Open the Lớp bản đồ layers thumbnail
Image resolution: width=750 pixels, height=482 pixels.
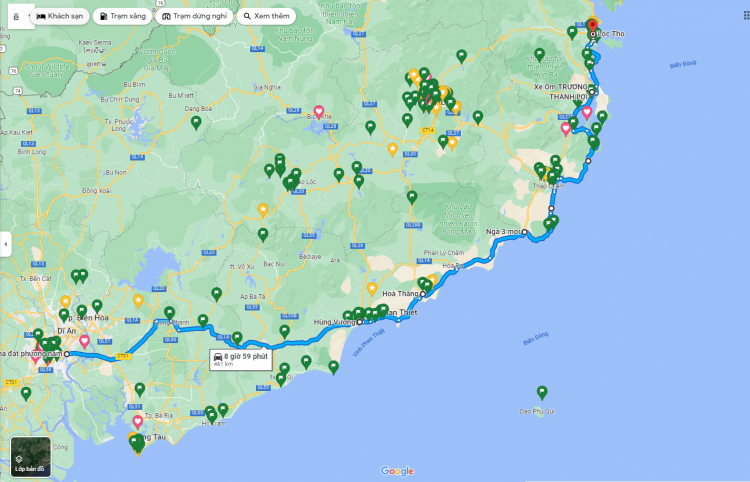pyautogui.click(x=31, y=457)
